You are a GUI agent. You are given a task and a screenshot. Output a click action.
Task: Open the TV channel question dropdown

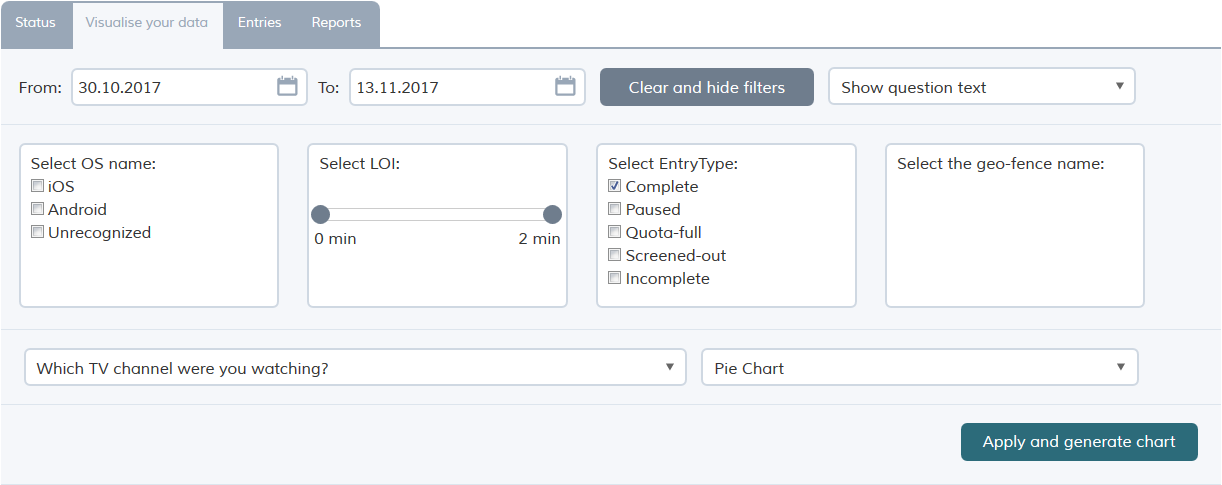click(x=355, y=367)
